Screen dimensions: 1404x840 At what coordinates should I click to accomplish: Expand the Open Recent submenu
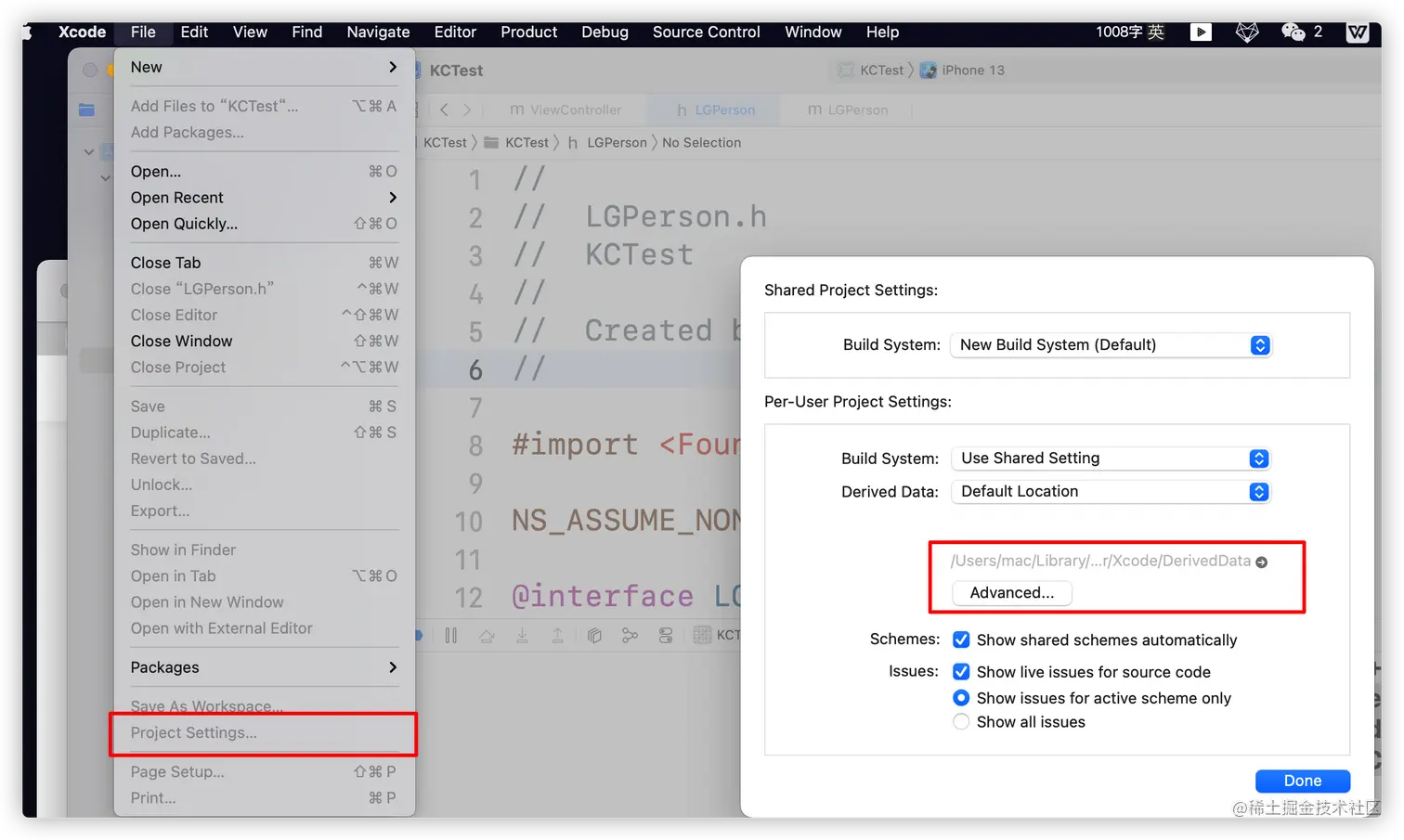[x=264, y=198]
